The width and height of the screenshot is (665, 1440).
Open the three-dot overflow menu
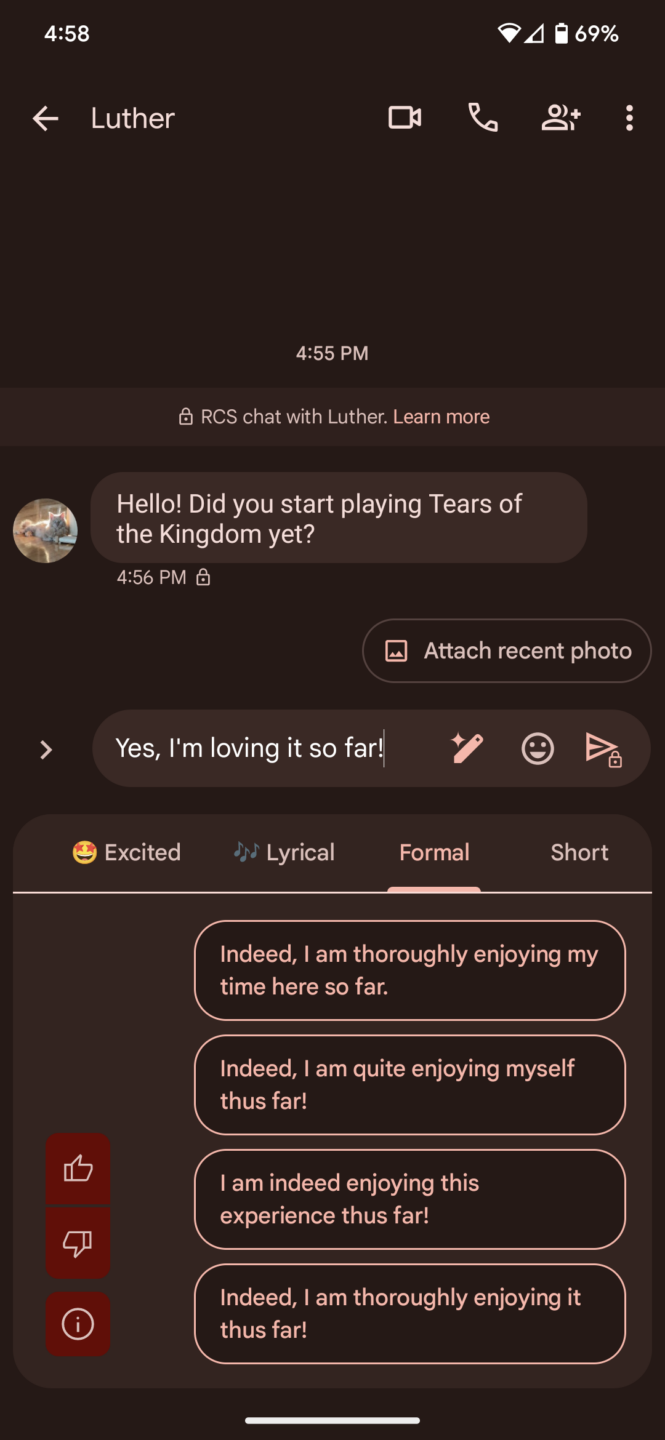(629, 118)
